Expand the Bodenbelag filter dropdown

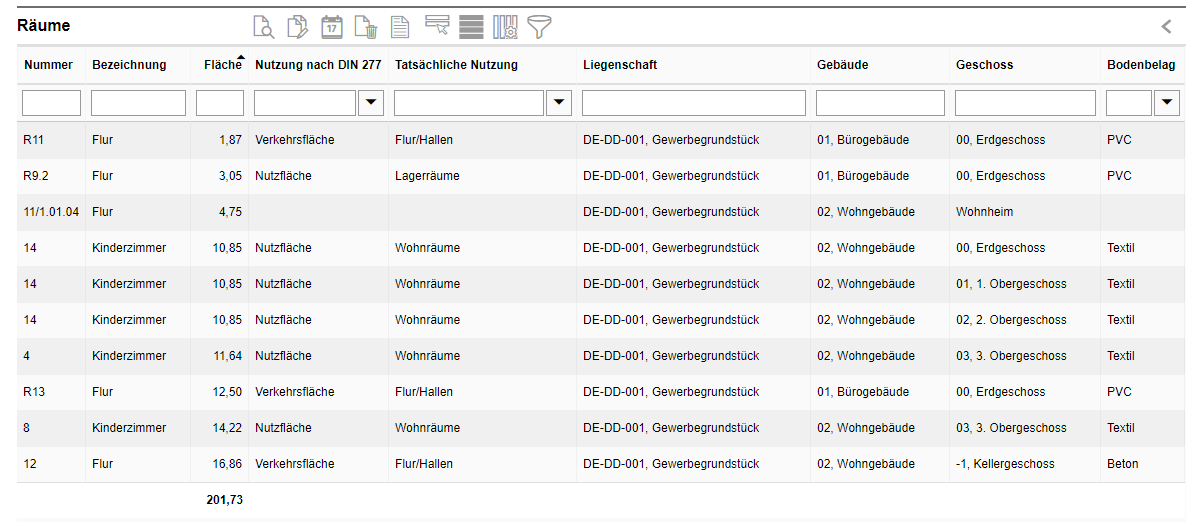tap(1166, 103)
